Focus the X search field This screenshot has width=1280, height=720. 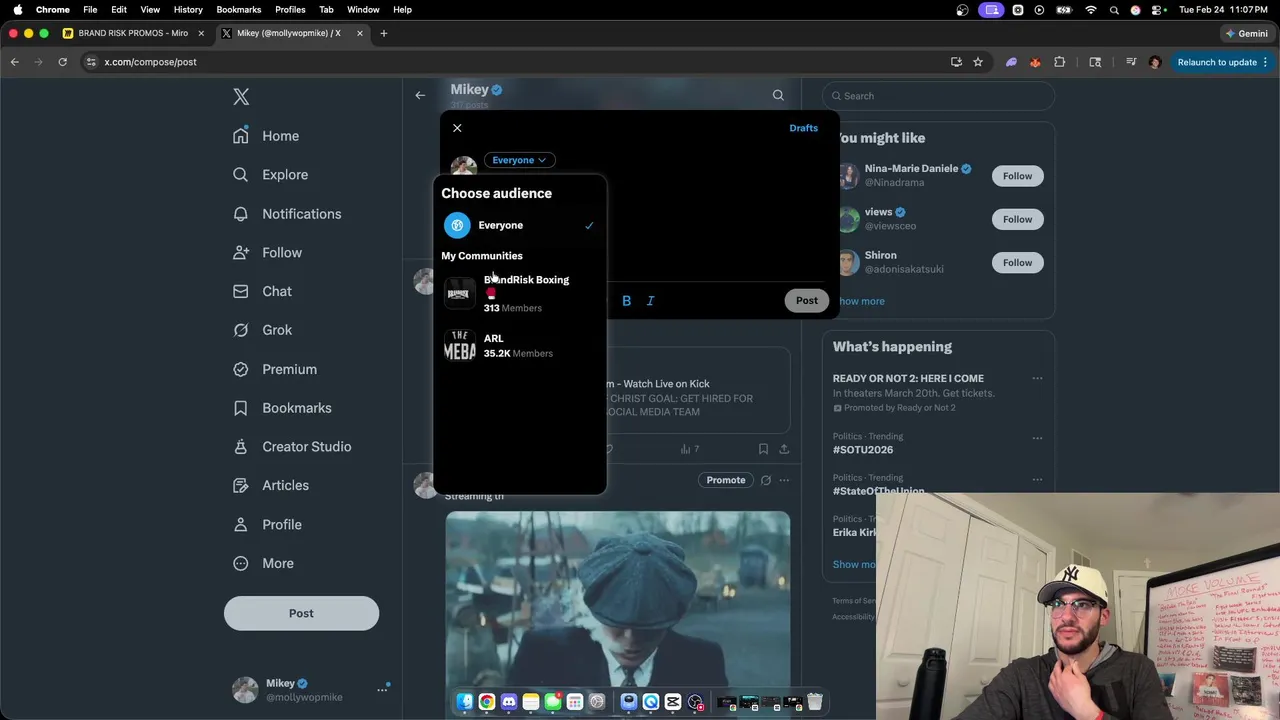pos(938,96)
